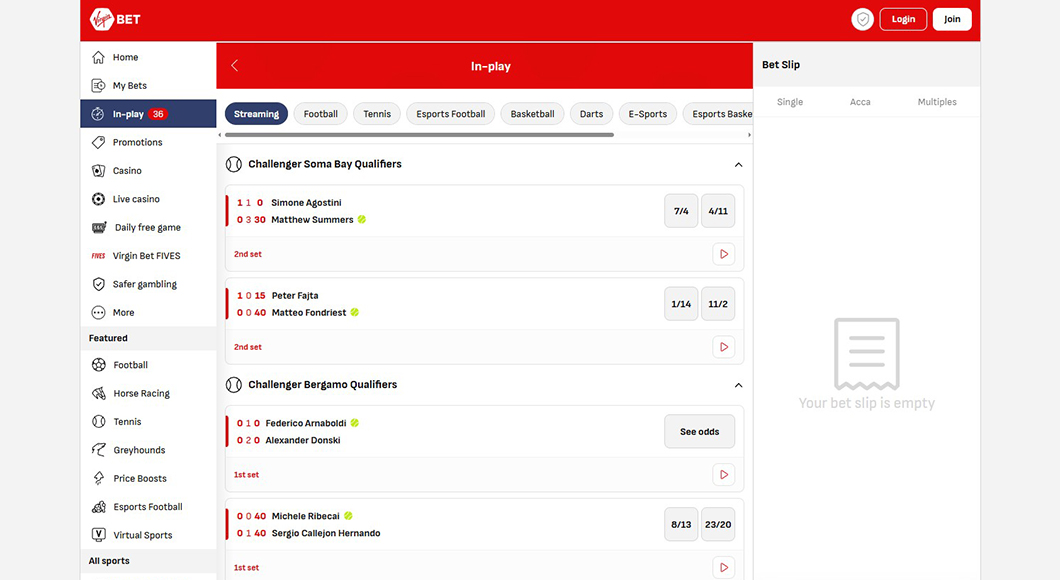Screen dimensions: 1060x580
Task: Toggle the Streaming filter pill
Action: [256, 113]
